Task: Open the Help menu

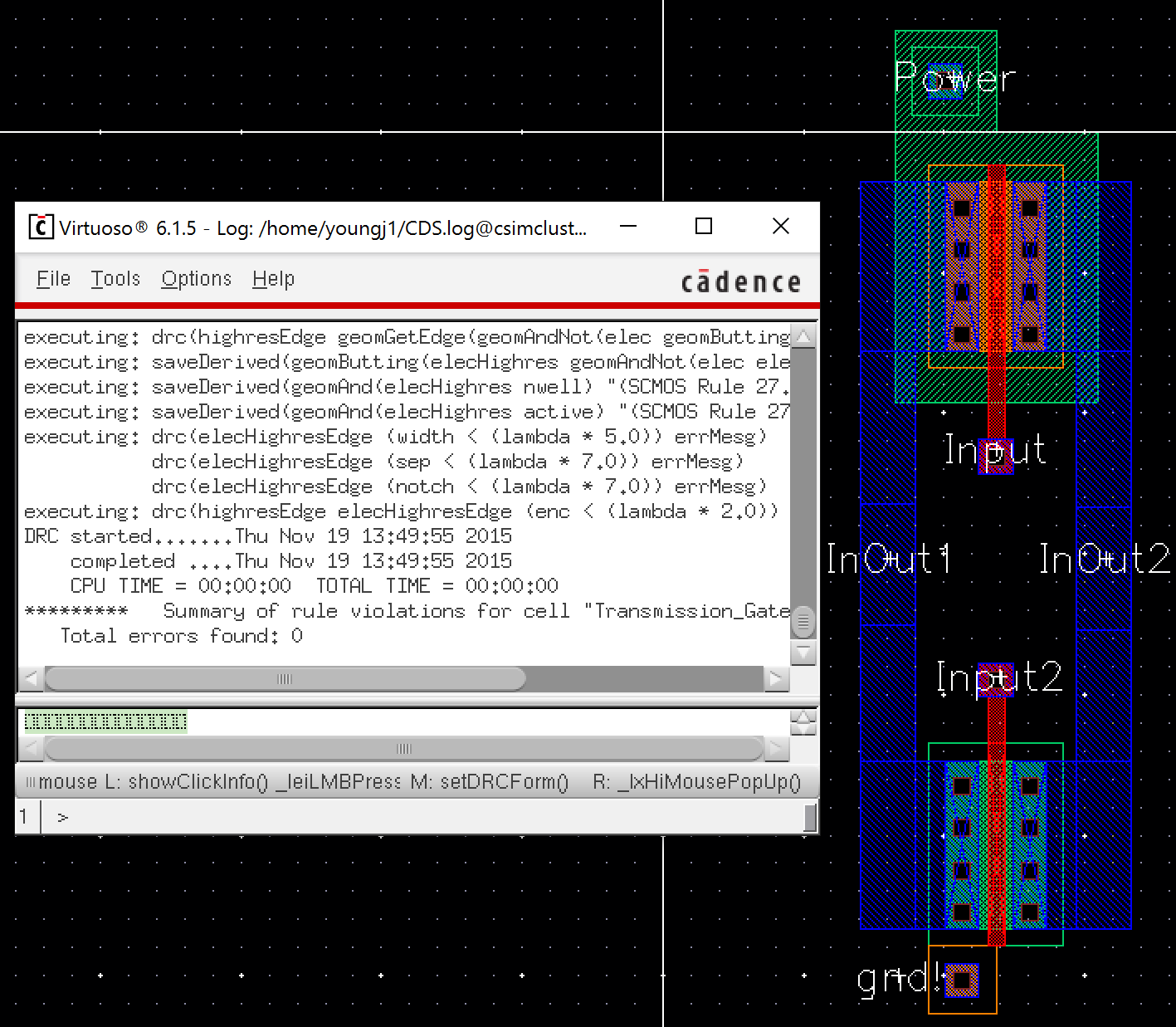Action: point(273,279)
